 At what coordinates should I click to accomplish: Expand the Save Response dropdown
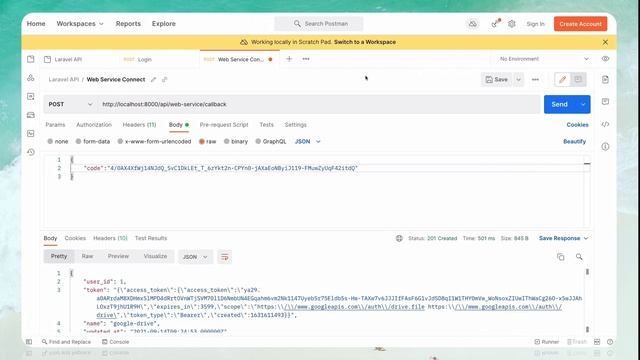[563, 238]
